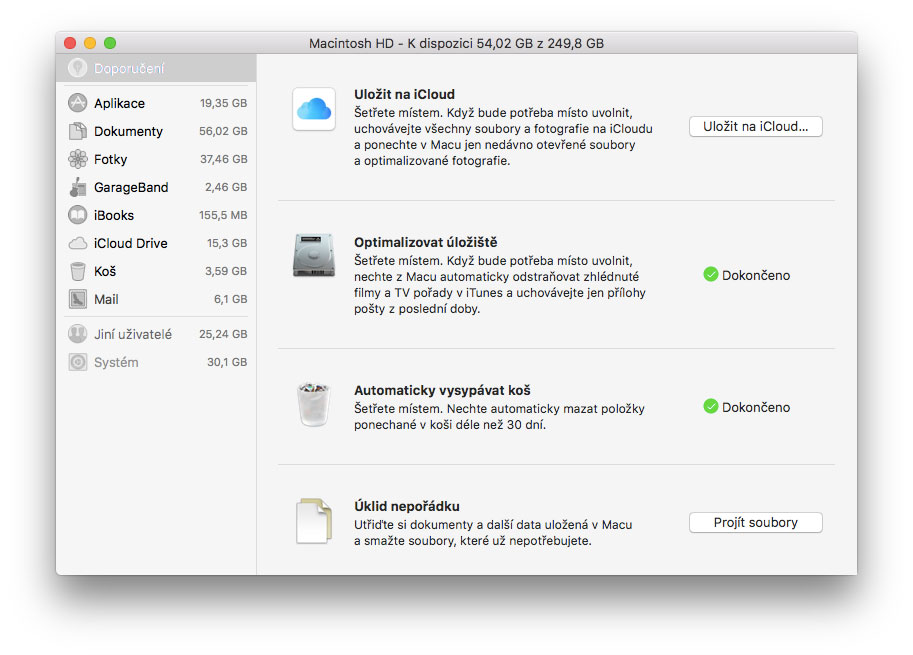913x655 pixels.
Task: Select the iBooks book icon
Action: pyautogui.click(x=77, y=215)
